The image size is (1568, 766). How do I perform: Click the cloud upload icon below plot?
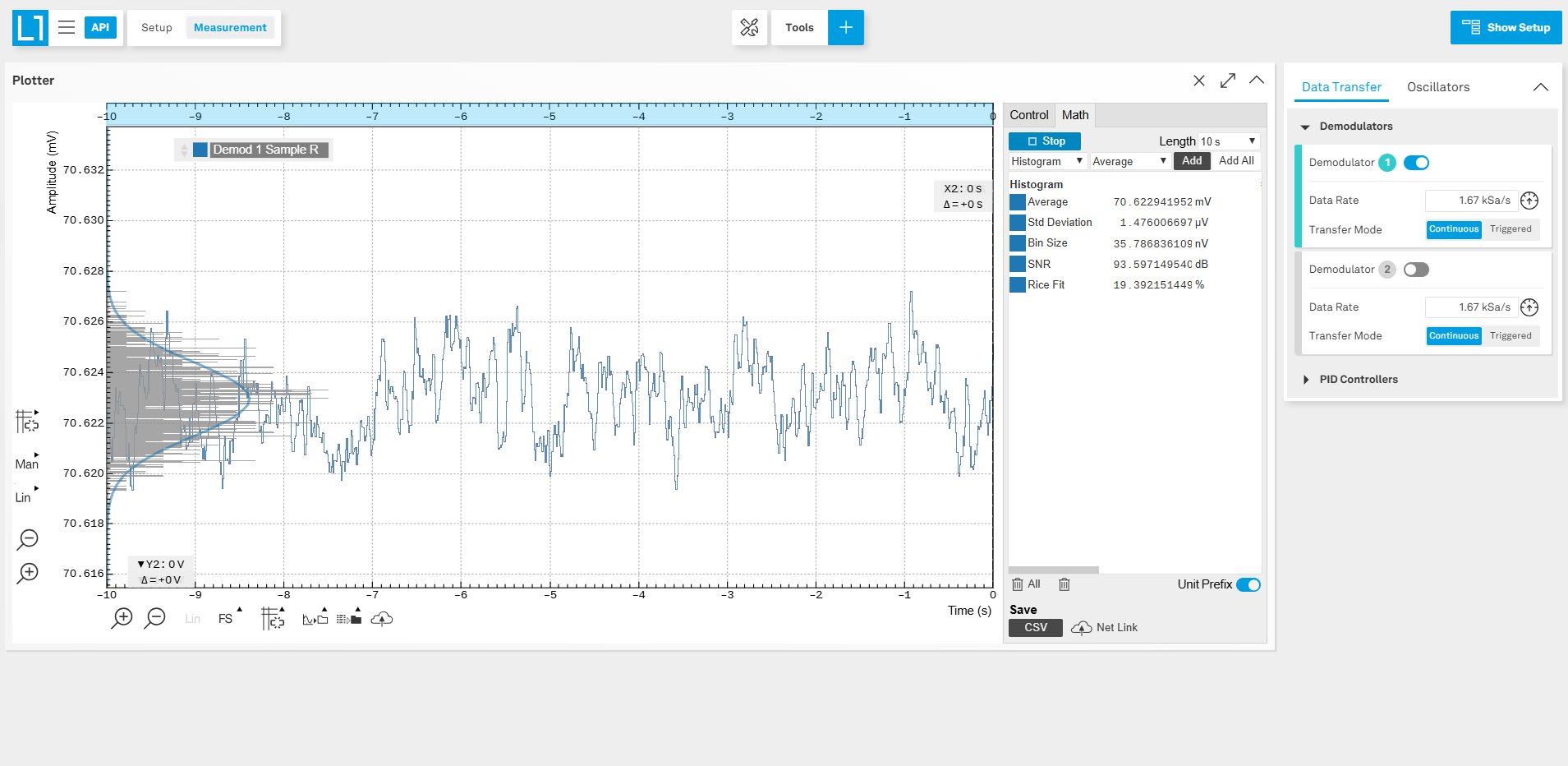[382, 619]
